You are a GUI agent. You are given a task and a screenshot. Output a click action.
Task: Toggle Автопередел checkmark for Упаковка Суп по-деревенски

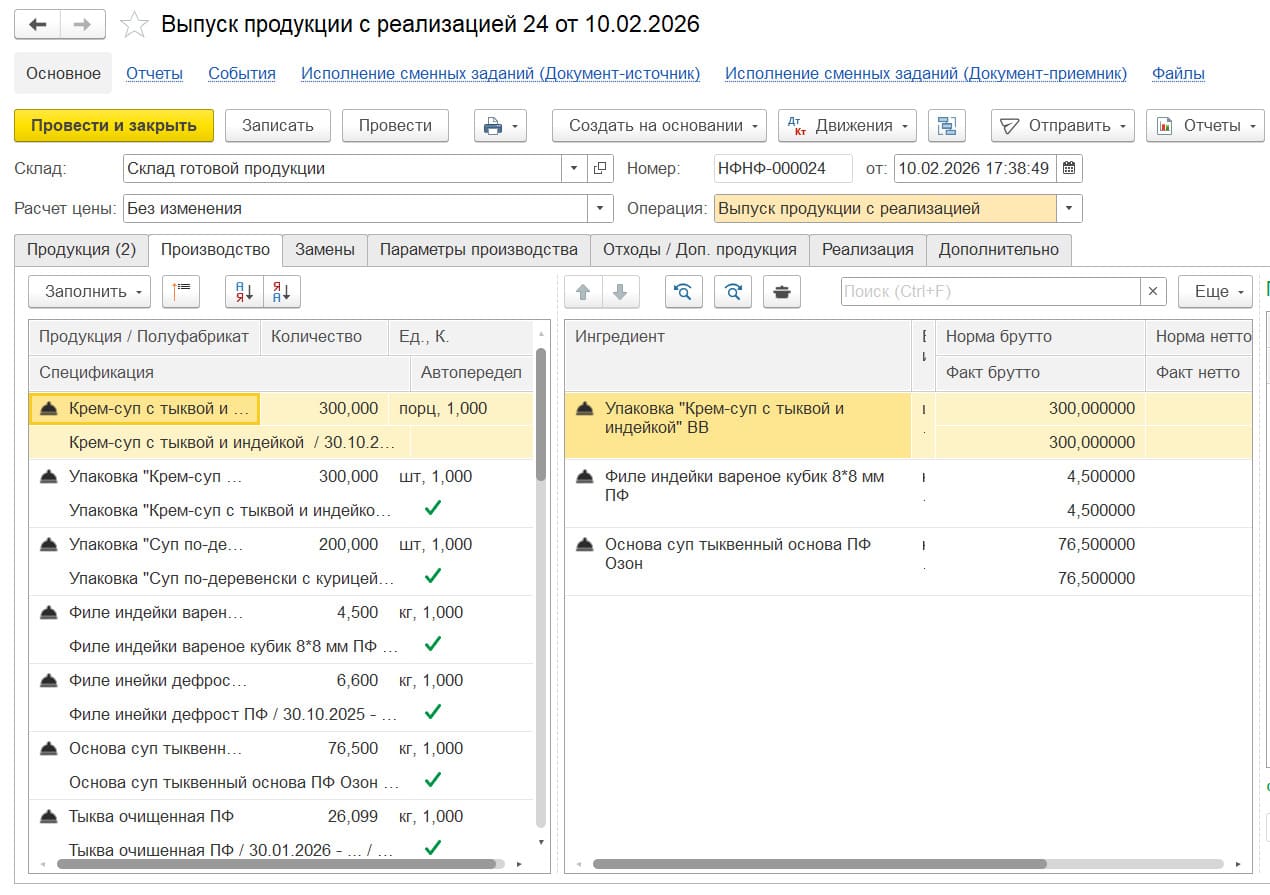[x=433, y=576]
